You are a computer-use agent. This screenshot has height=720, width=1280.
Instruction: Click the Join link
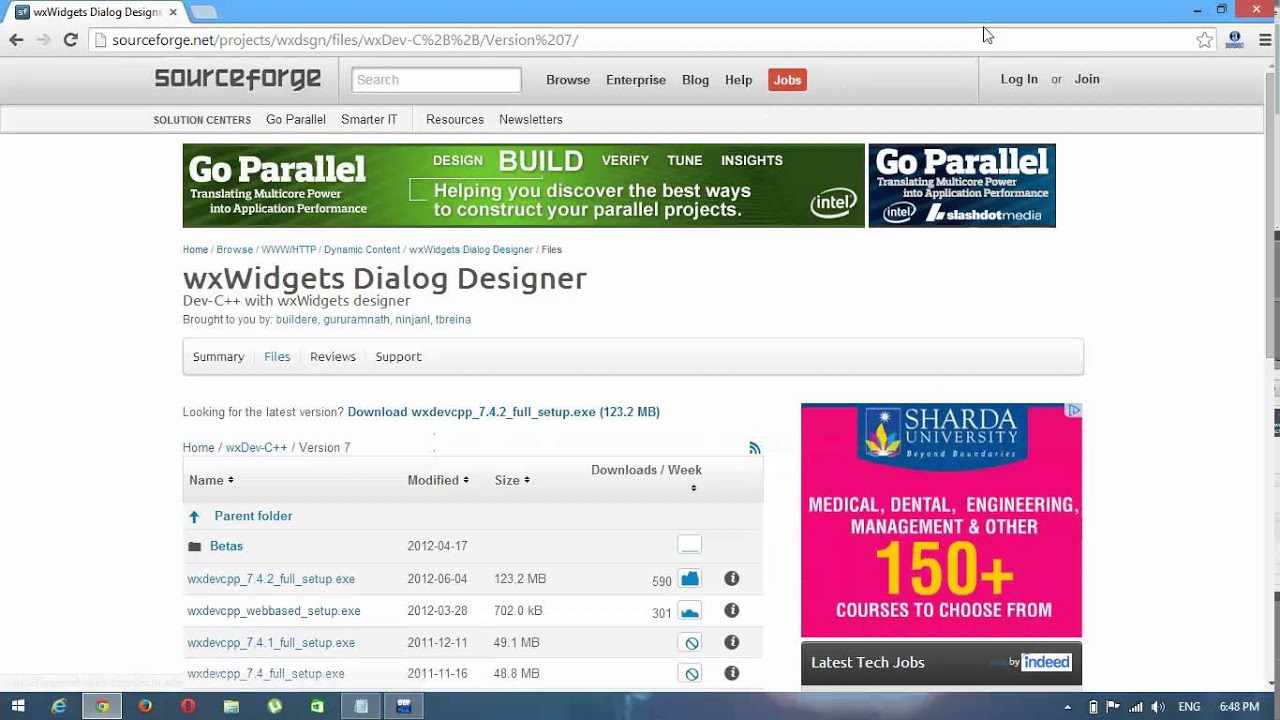click(x=1087, y=79)
